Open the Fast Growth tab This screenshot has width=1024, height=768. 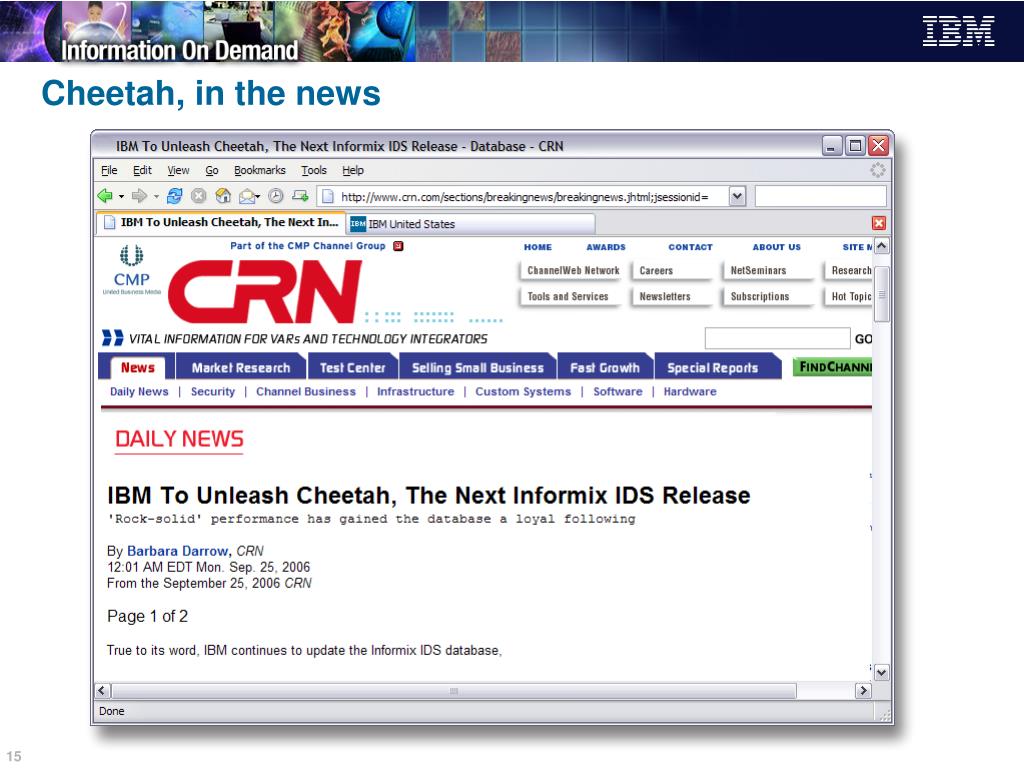(x=605, y=368)
